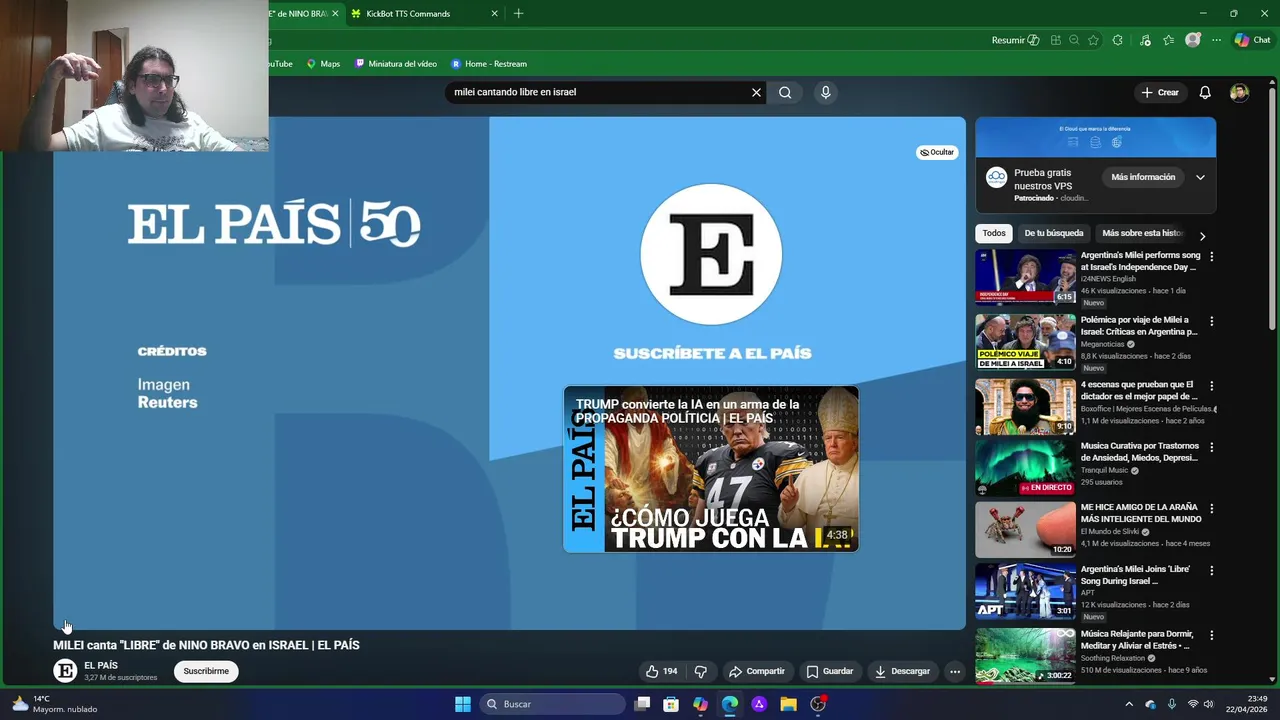Image resolution: width=1280 pixels, height=720 pixels.
Task: Open options for Musica Curativa live stream
Action: pyautogui.click(x=1212, y=448)
